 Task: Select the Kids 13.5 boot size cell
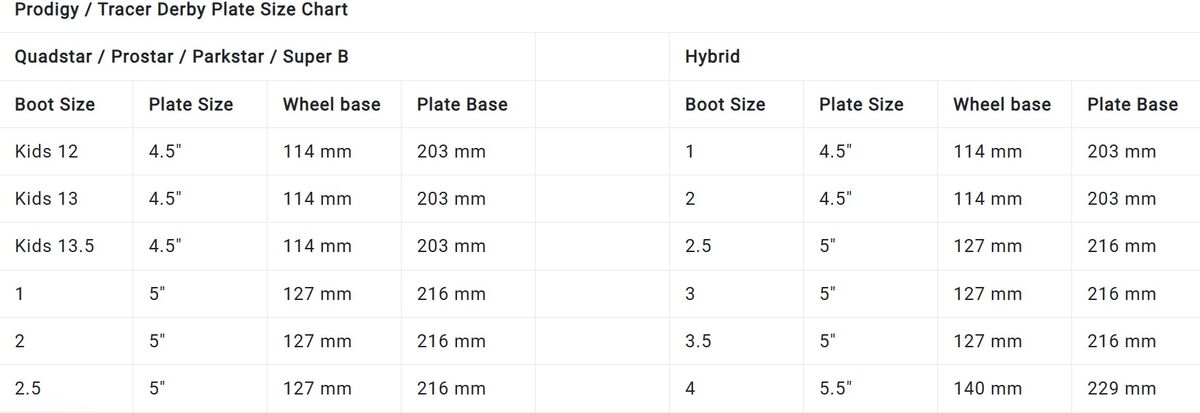coord(54,246)
